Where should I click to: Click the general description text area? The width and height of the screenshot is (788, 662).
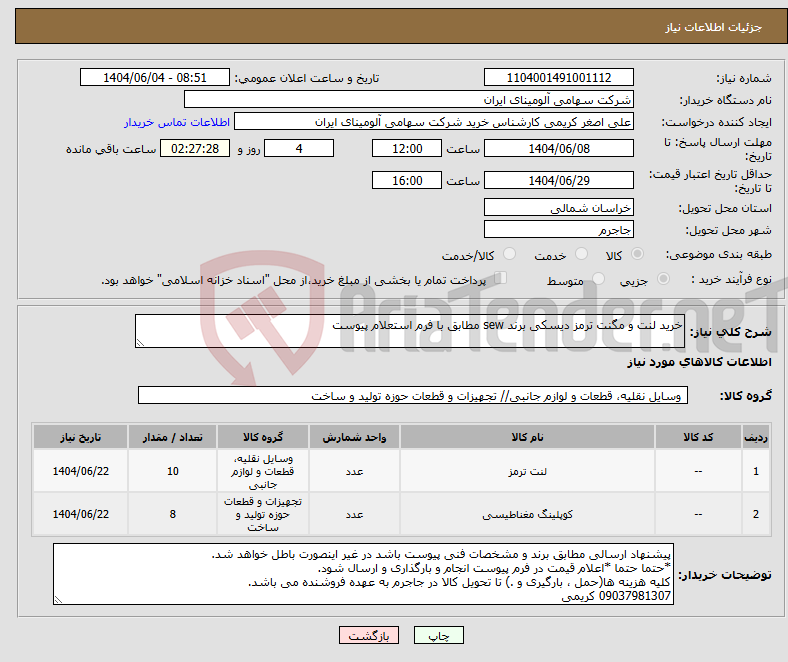[410, 331]
